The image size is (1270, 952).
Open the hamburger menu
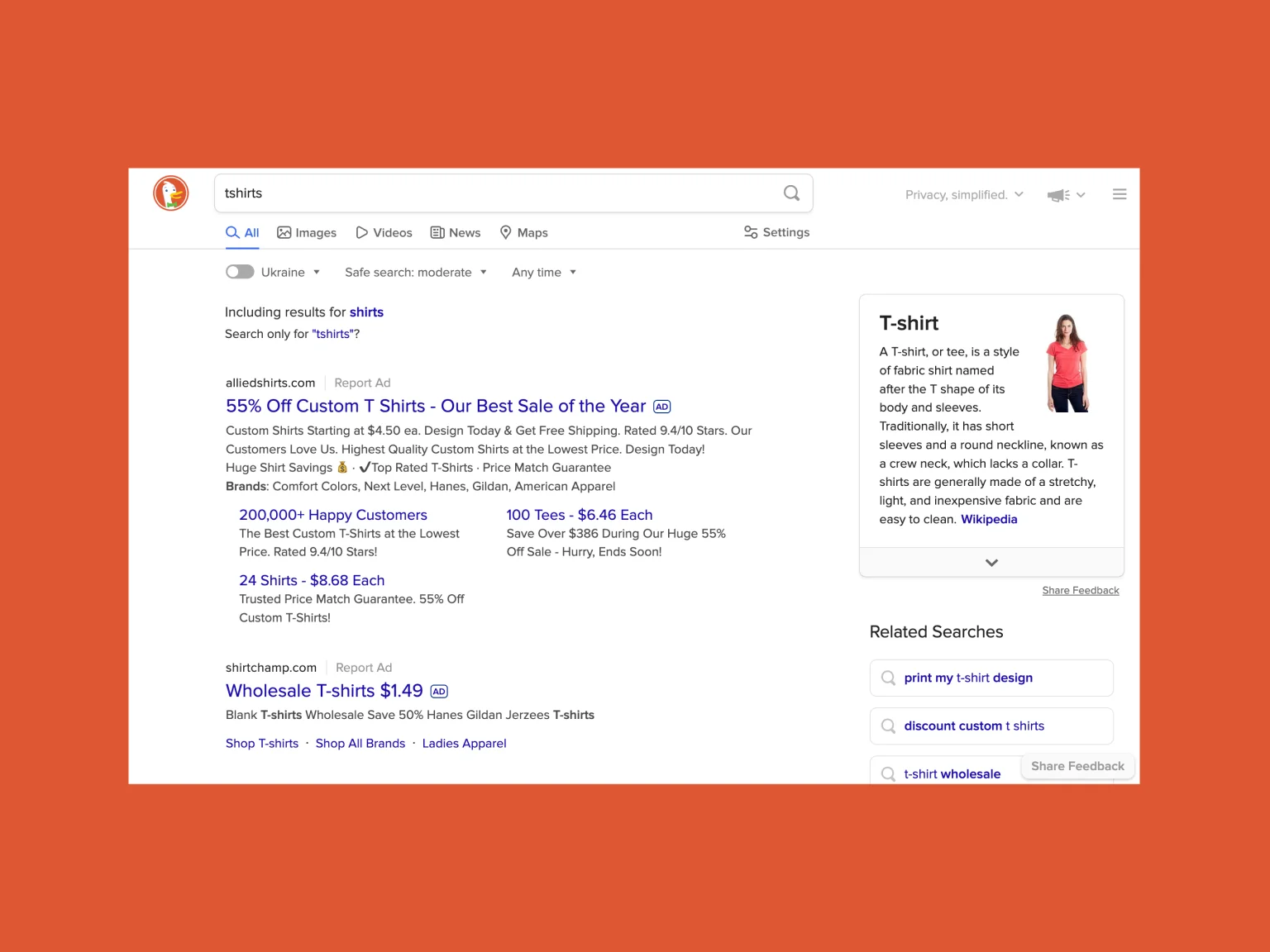coord(1120,194)
